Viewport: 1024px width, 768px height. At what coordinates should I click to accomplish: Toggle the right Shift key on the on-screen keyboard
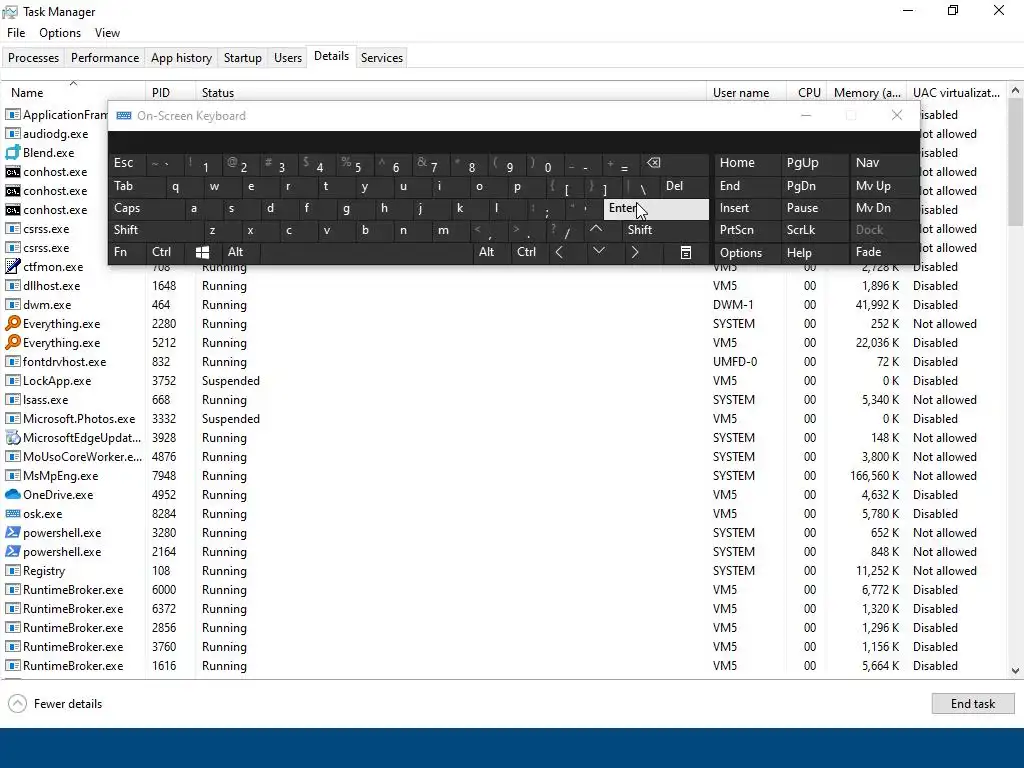pos(665,230)
